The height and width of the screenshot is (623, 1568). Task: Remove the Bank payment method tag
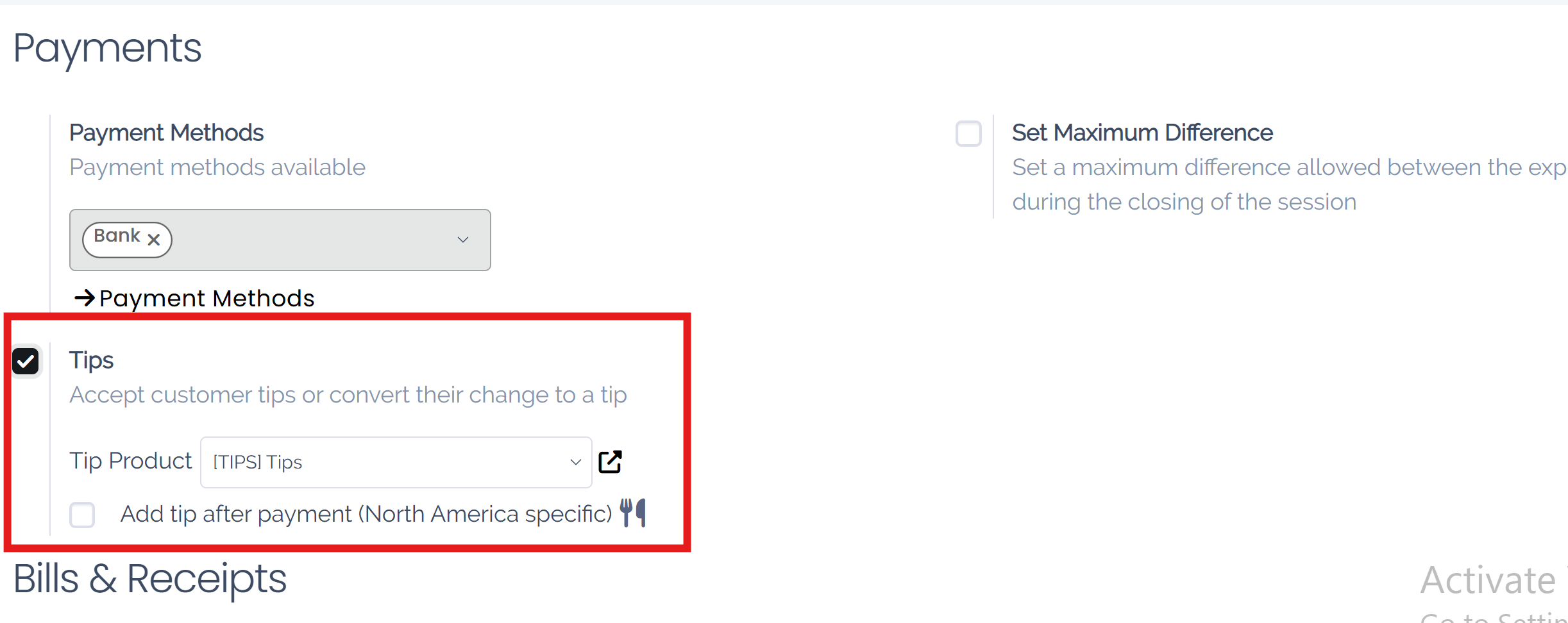[x=154, y=239]
